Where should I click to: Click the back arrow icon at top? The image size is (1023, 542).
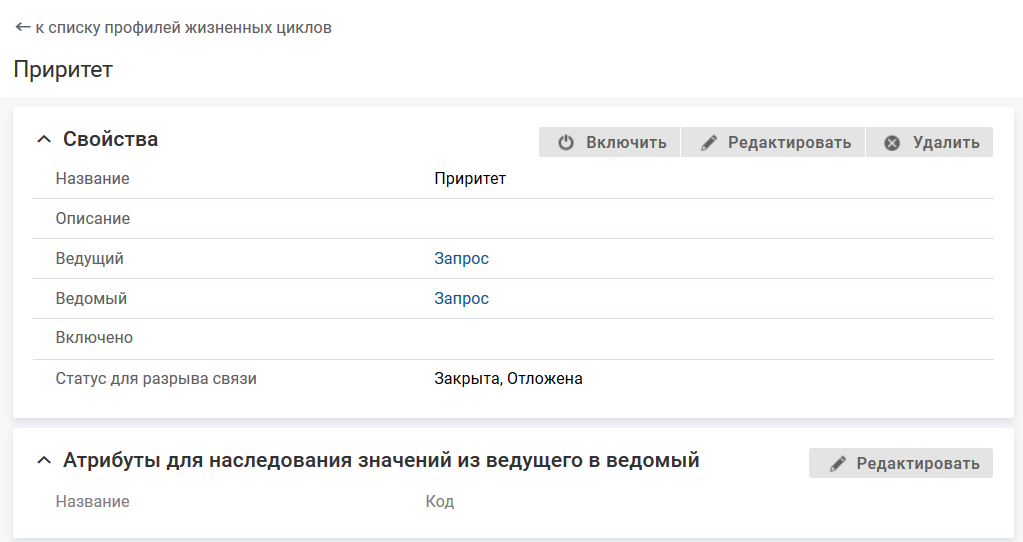tap(23, 28)
